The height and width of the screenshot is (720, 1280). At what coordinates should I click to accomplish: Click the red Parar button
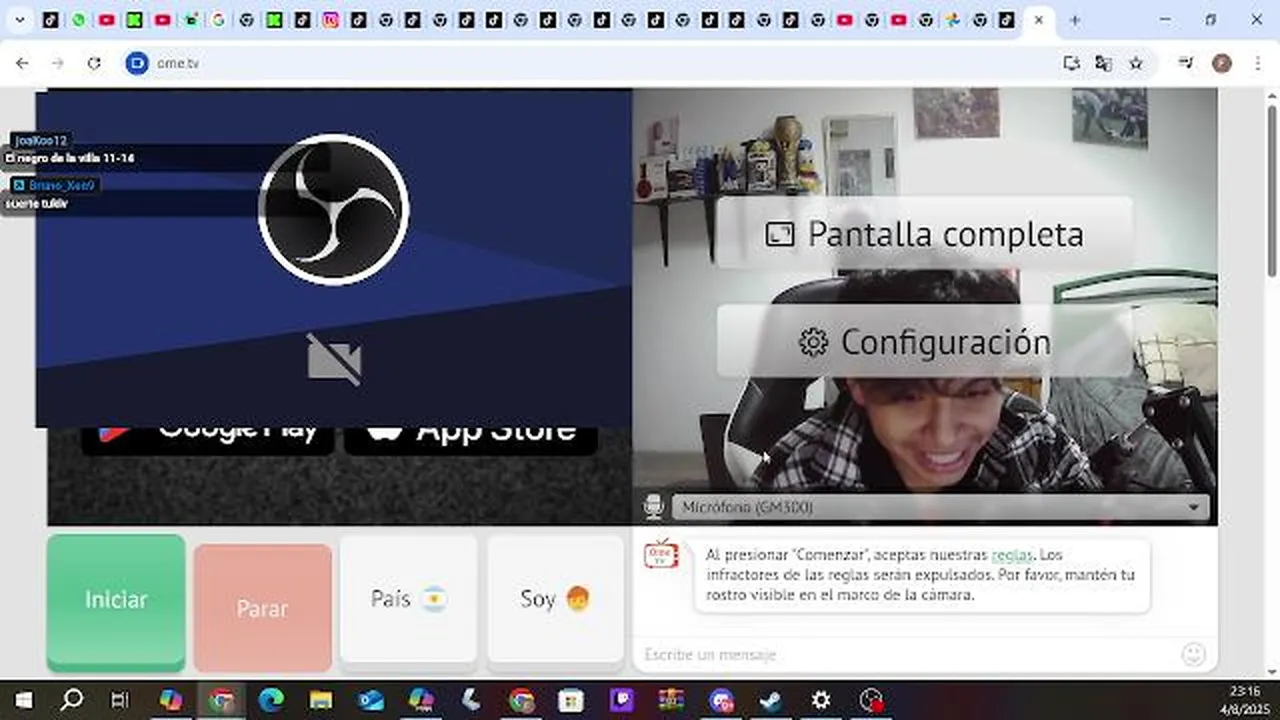pyautogui.click(x=262, y=607)
